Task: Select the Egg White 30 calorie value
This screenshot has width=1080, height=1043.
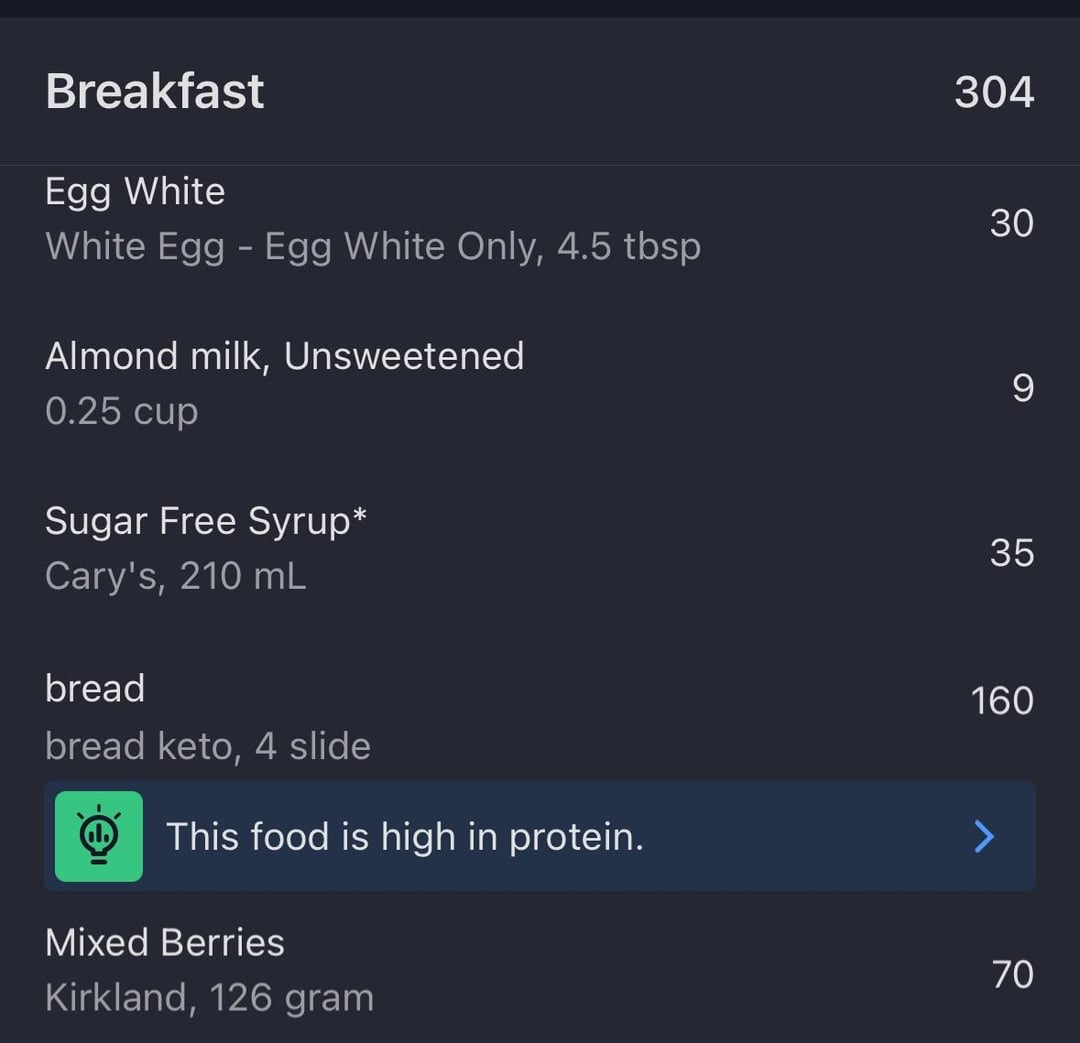Action: point(1012,223)
